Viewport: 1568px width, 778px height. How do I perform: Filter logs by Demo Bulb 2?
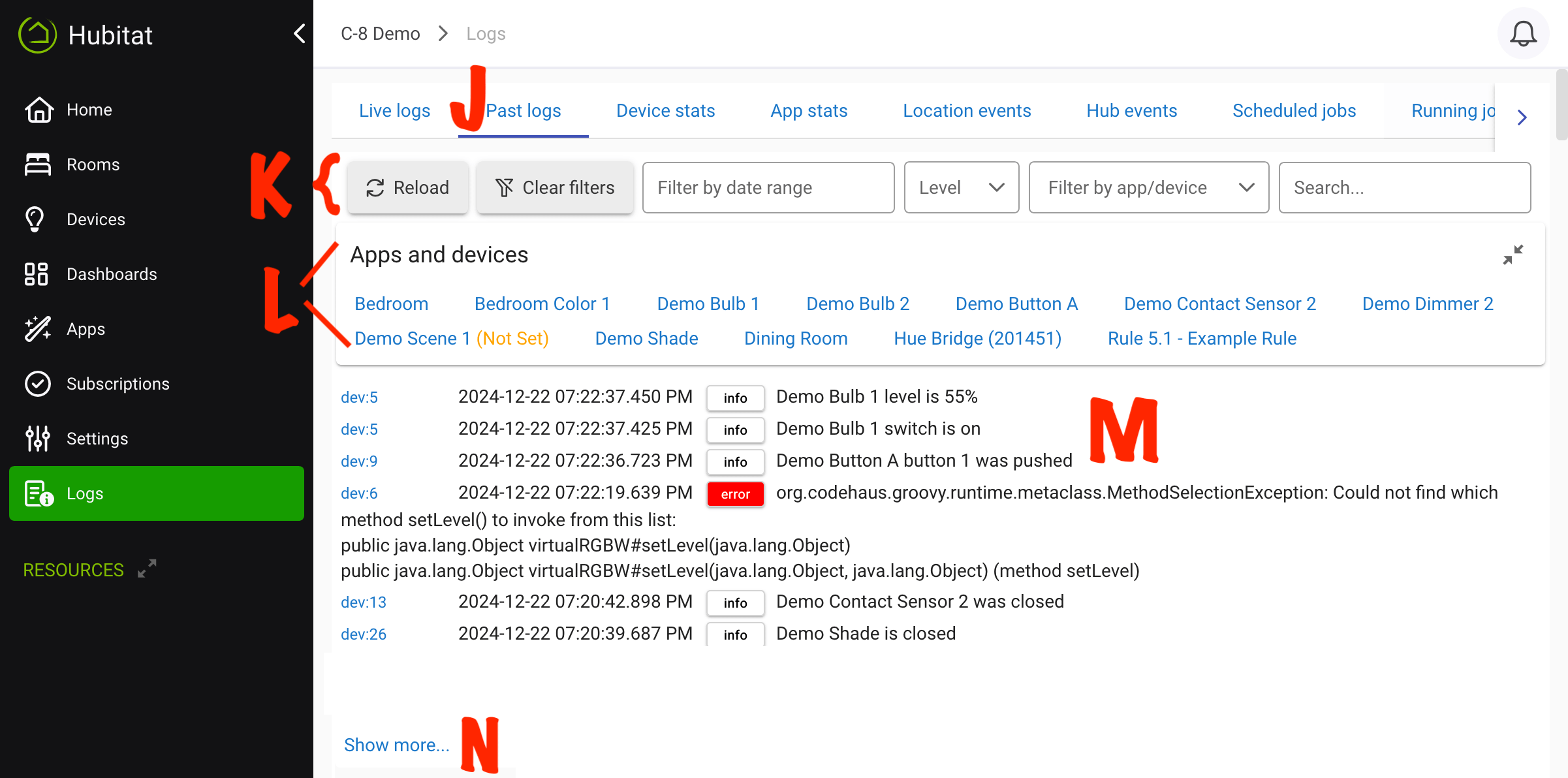(x=858, y=304)
